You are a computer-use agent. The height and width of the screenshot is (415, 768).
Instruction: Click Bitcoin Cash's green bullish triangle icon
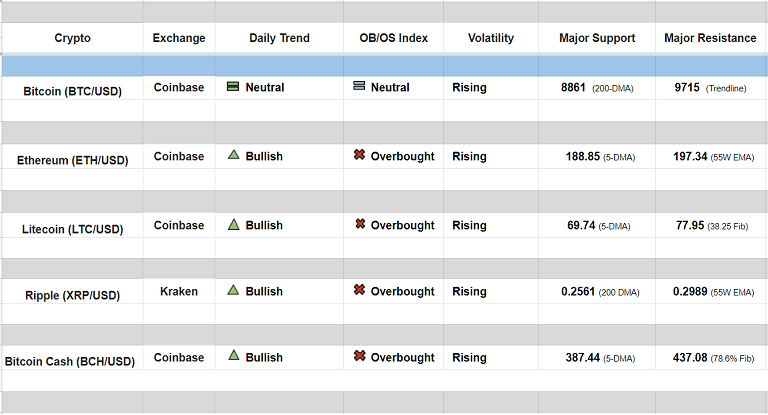233,355
